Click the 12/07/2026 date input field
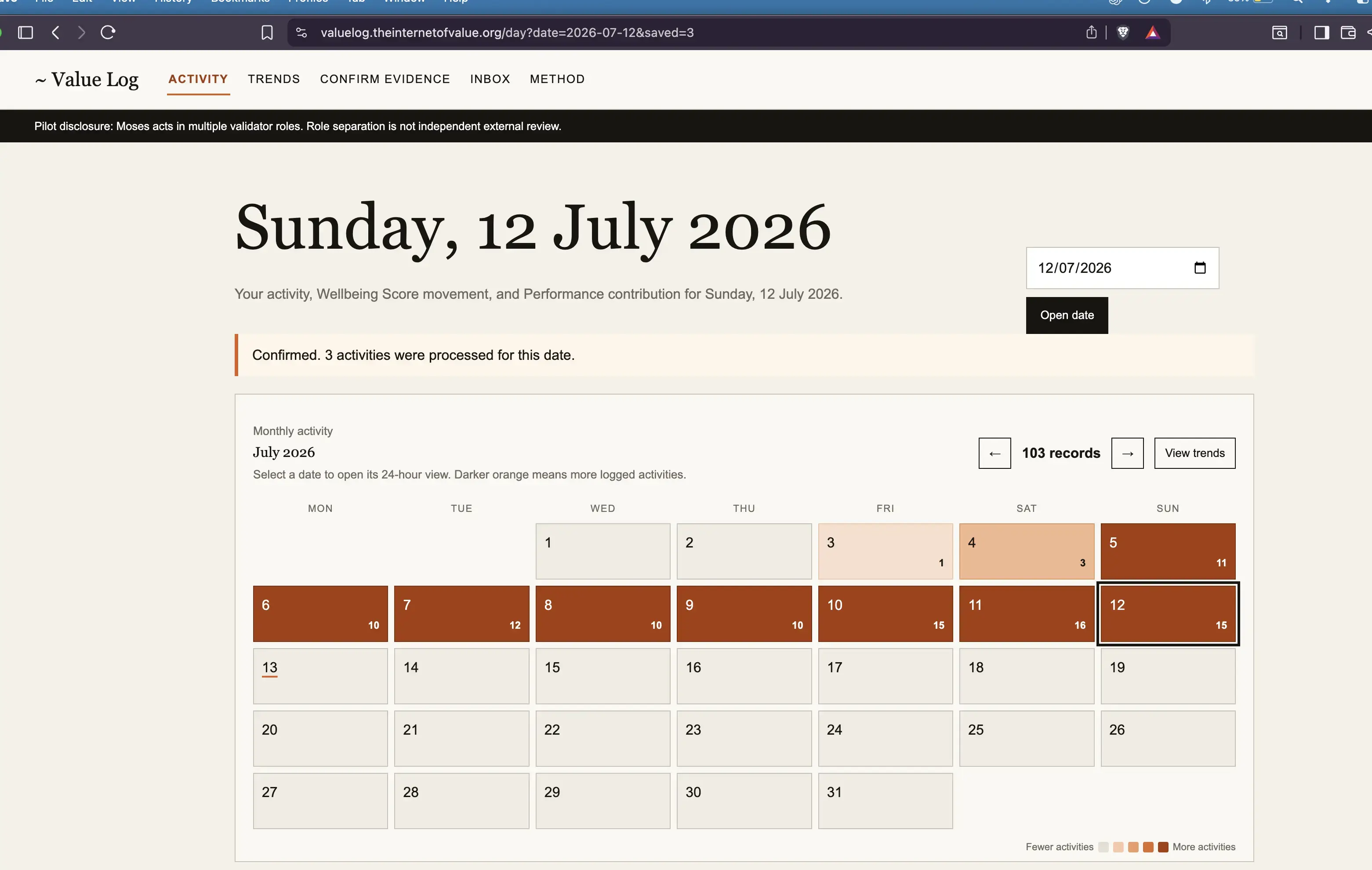The image size is (1372, 870). (x=1122, y=268)
